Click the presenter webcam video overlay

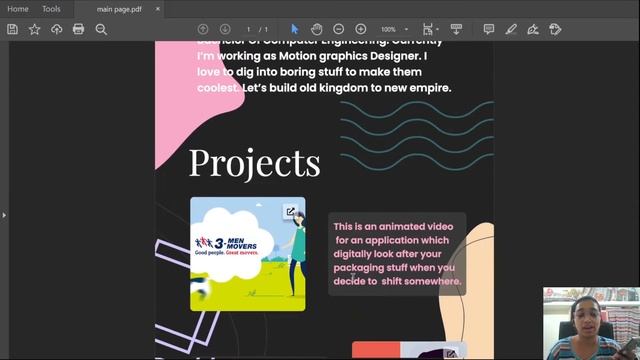point(591,324)
